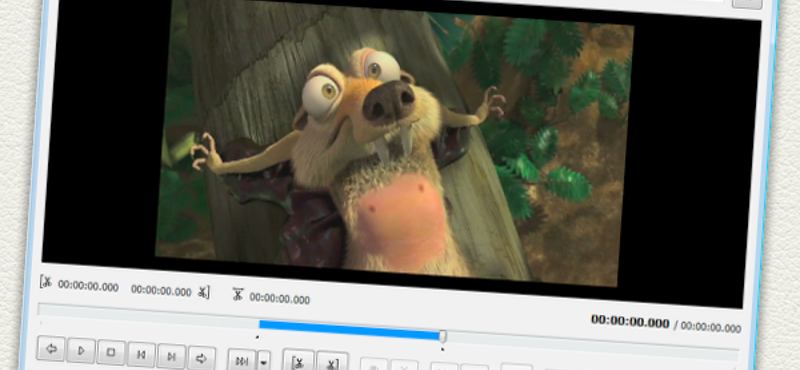Click the fast-forward playback speed button
The width and height of the screenshot is (800, 370).
click(242, 360)
